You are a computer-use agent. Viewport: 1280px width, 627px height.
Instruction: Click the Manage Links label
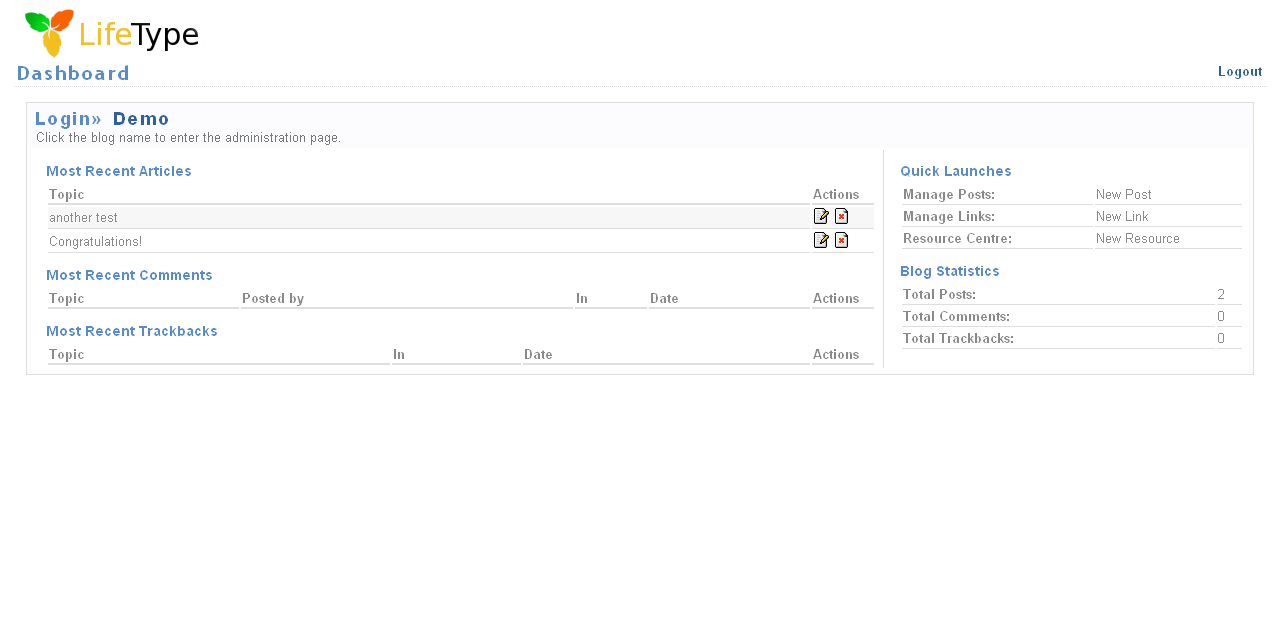(x=948, y=217)
